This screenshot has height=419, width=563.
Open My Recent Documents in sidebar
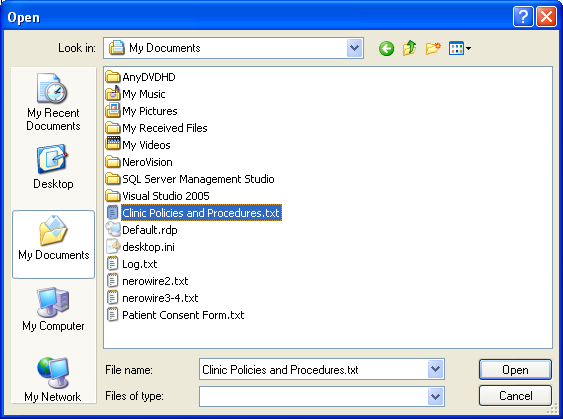(x=53, y=102)
